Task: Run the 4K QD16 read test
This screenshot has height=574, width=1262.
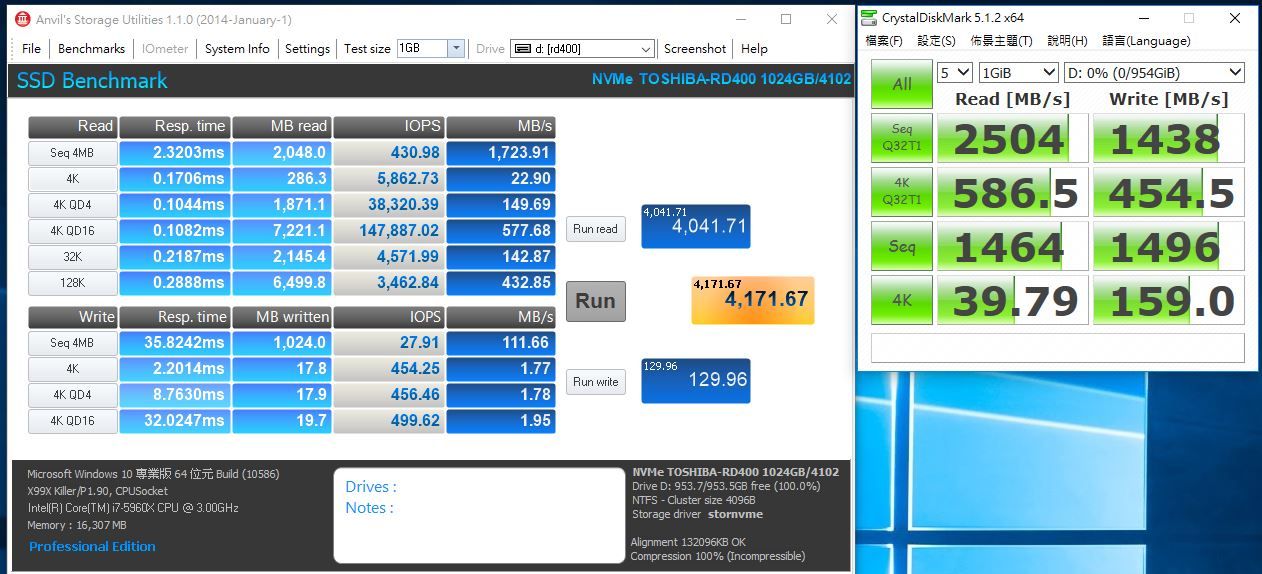Action: point(72,231)
